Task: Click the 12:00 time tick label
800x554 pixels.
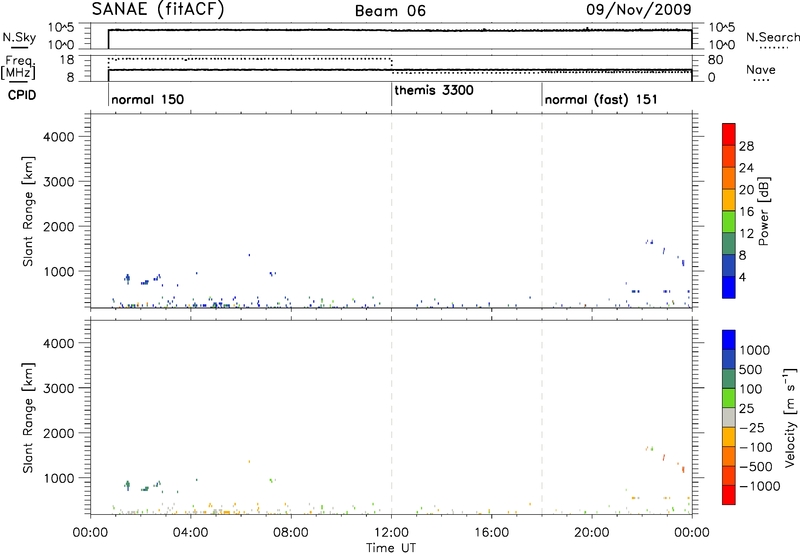Action: (391, 533)
